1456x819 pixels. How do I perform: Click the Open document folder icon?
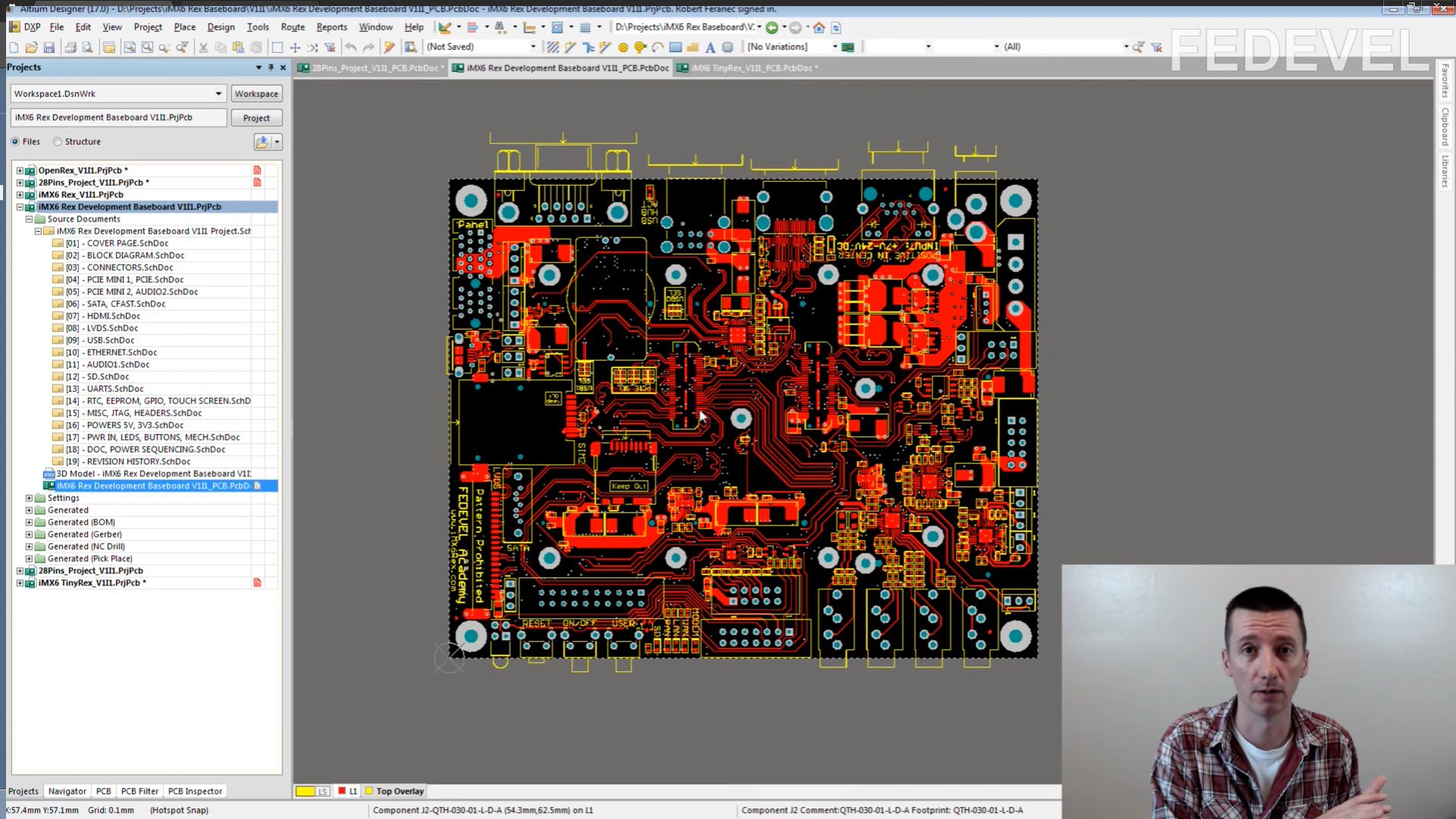(31, 47)
